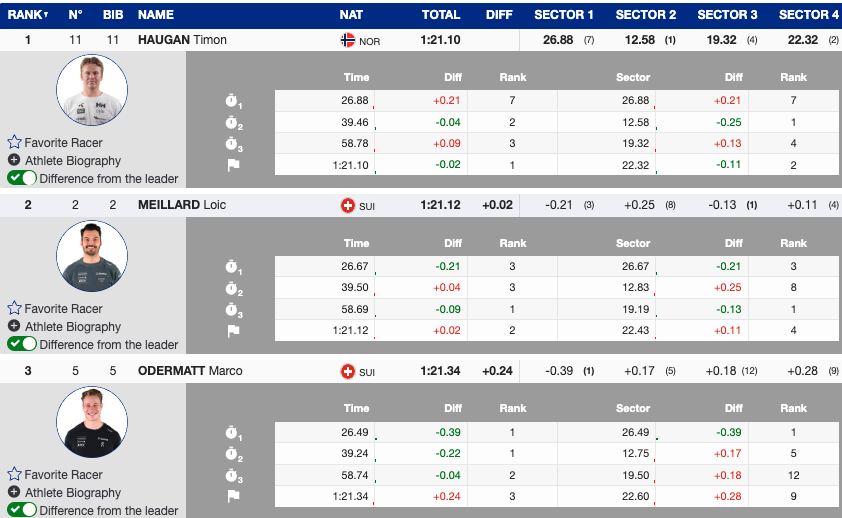Screen dimensions: 842x518
Task: Click Marco Odermatt's profile photo
Action: point(91,423)
